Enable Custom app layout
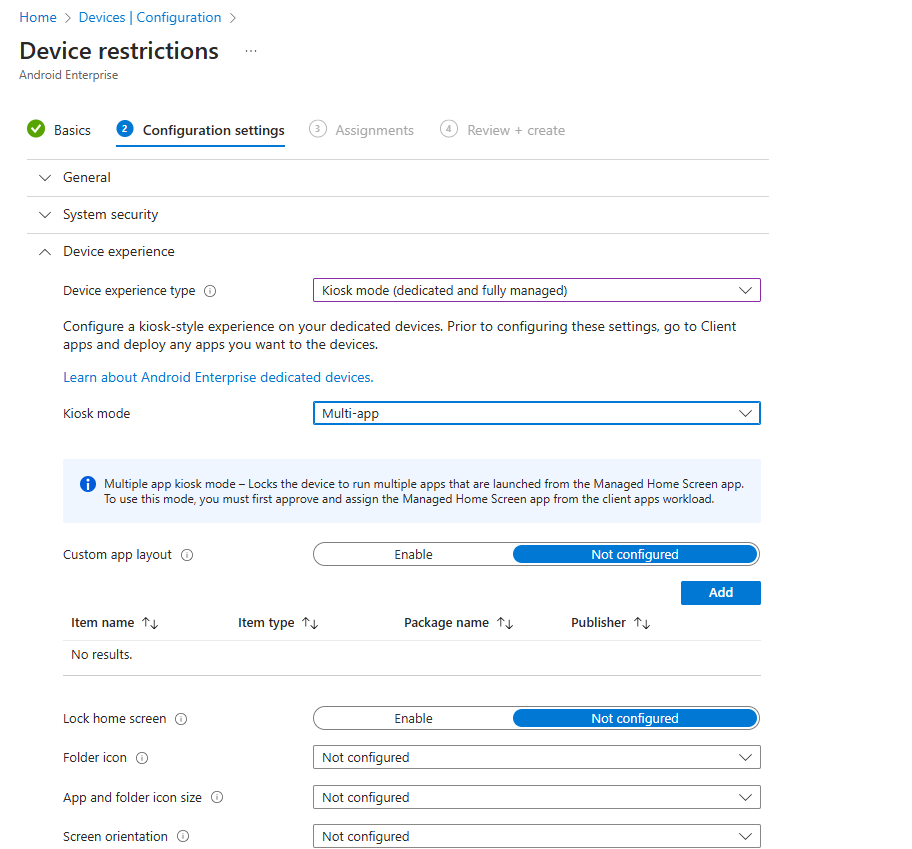 pos(413,554)
